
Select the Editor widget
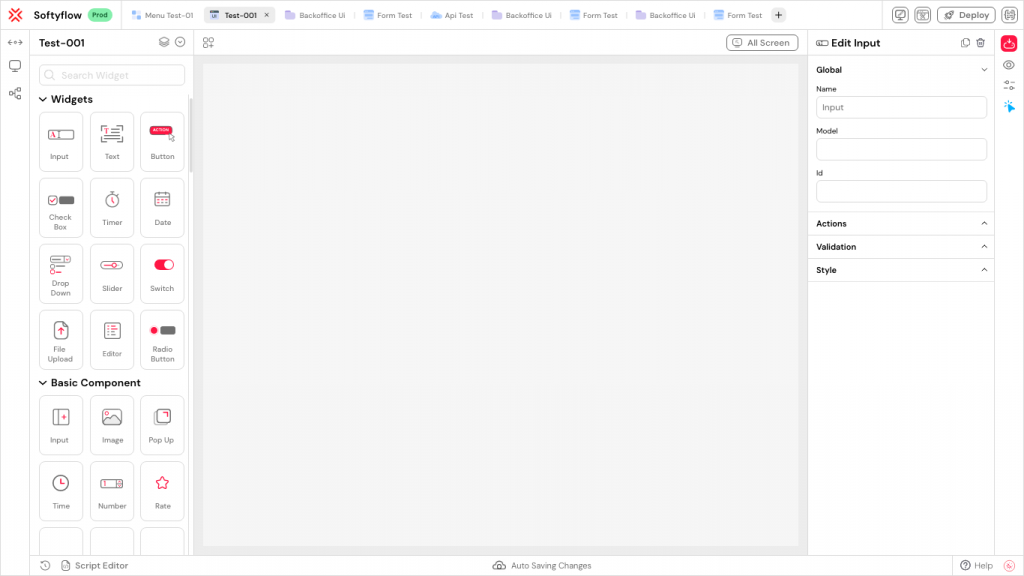pos(112,339)
